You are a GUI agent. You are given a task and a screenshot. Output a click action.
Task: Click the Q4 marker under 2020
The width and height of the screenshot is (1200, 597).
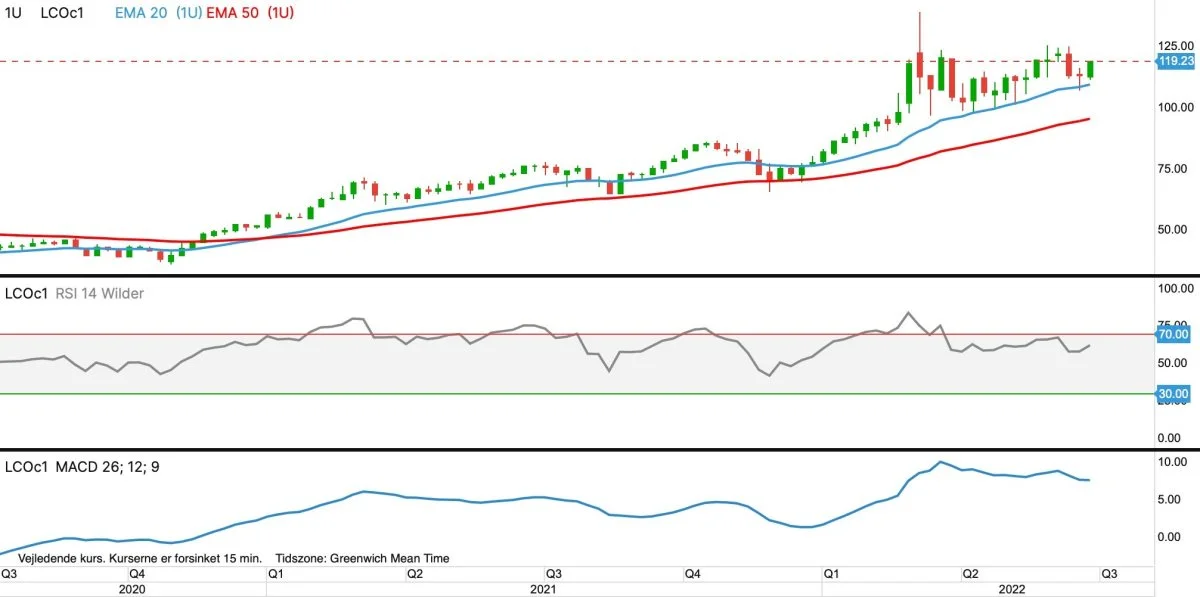pyautogui.click(x=138, y=575)
